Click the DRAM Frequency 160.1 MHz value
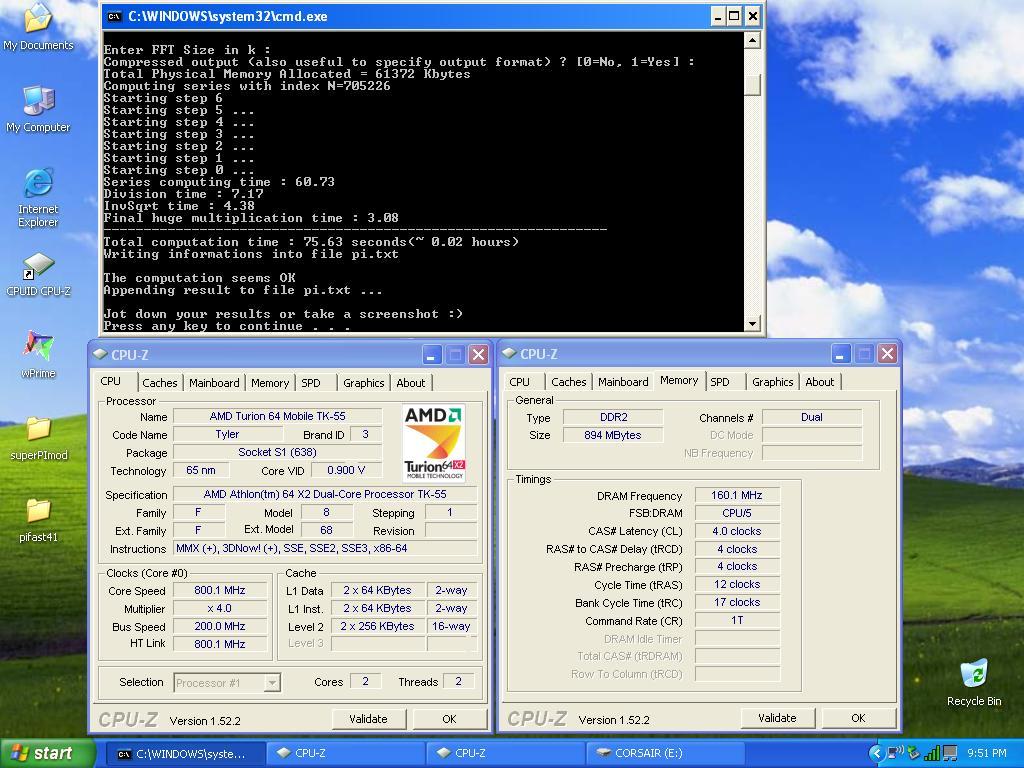 point(737,495)
